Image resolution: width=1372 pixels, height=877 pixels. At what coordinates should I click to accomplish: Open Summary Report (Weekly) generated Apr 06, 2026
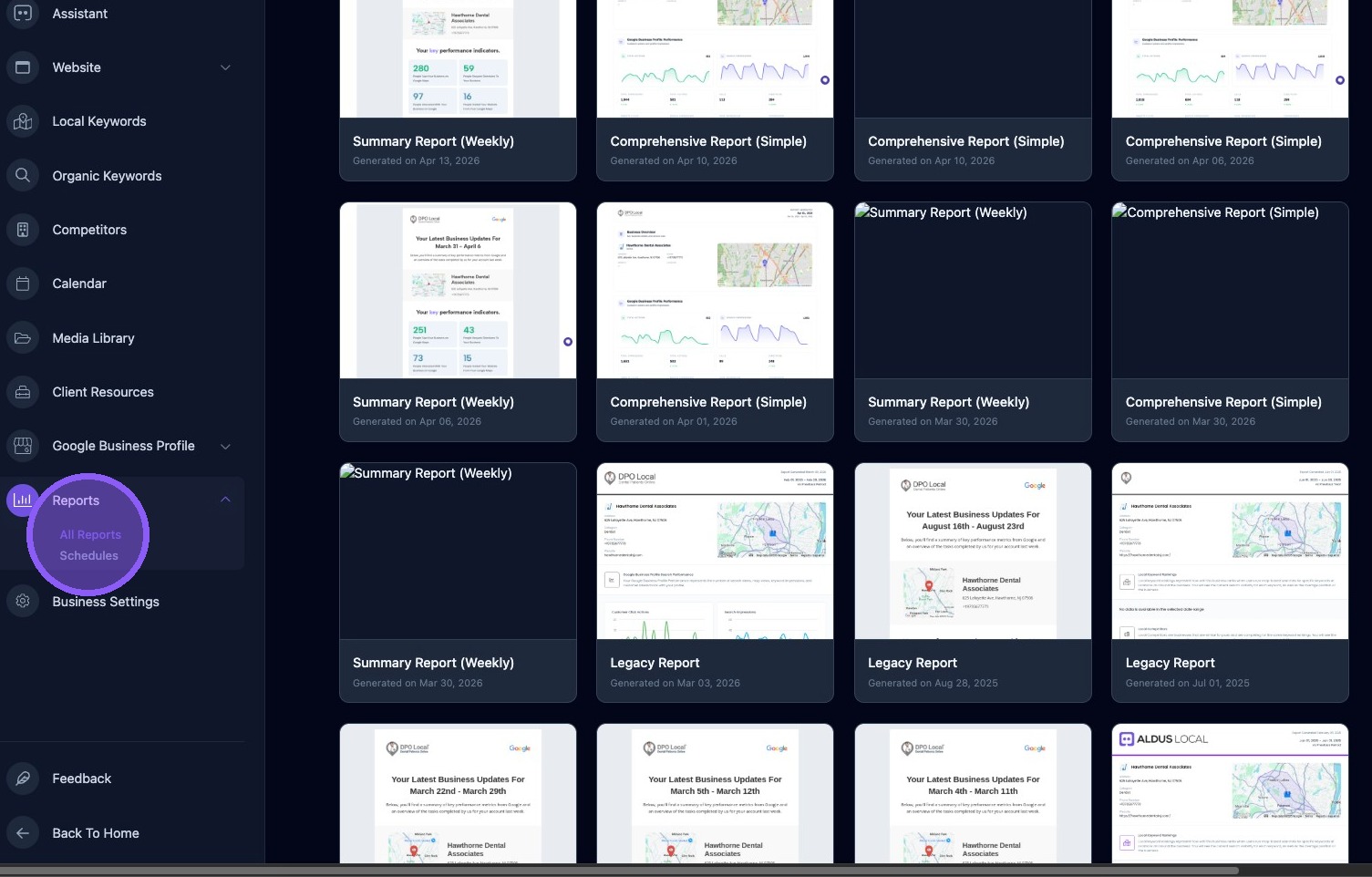(x=458, y=322)
